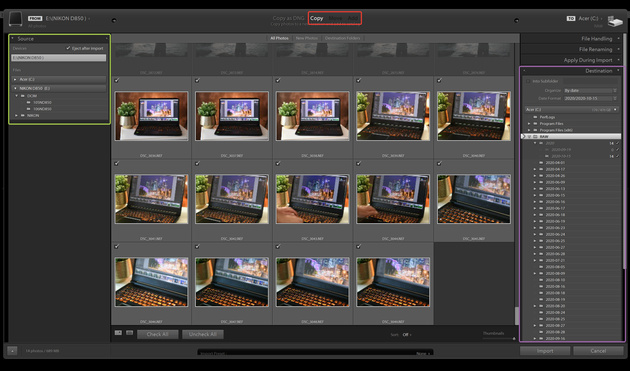Open the Sort Off dropdown
The image size is (630, 371).
click(407, 334)
